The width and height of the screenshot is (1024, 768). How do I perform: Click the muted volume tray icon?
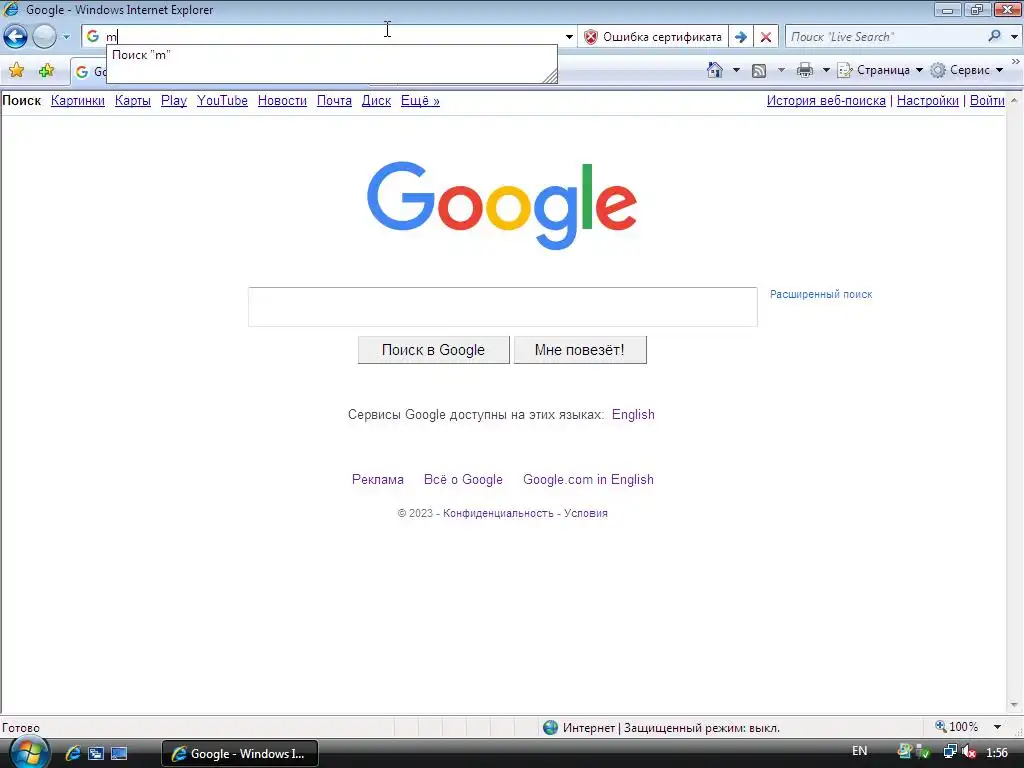(x=969, y=752)
